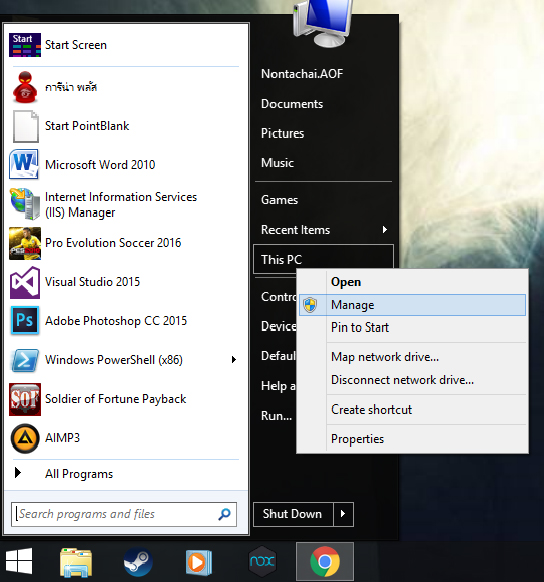The width and height of the screenshot is (544, 582).
Task: Click the Windows Start button on the taskbar
Action: pyautogui.click(x=19, y=561)
